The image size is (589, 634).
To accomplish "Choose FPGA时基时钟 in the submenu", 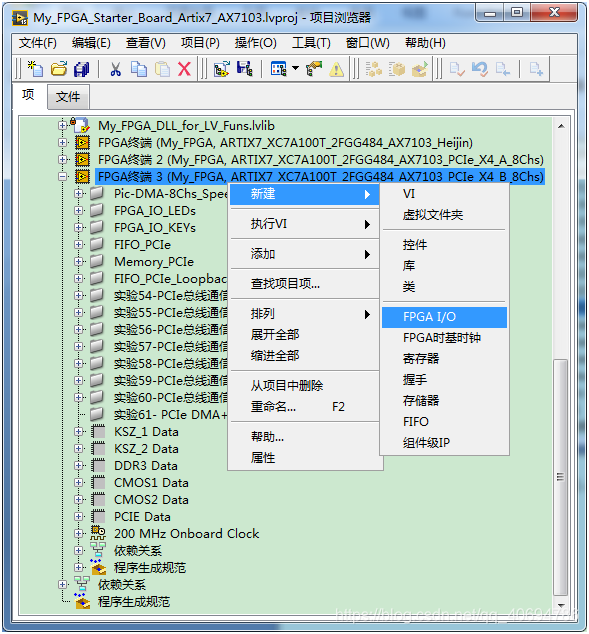I will pyautogui.click(x=444, y=338).
